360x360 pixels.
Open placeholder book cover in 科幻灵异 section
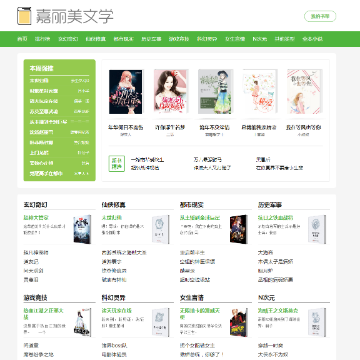160,322
